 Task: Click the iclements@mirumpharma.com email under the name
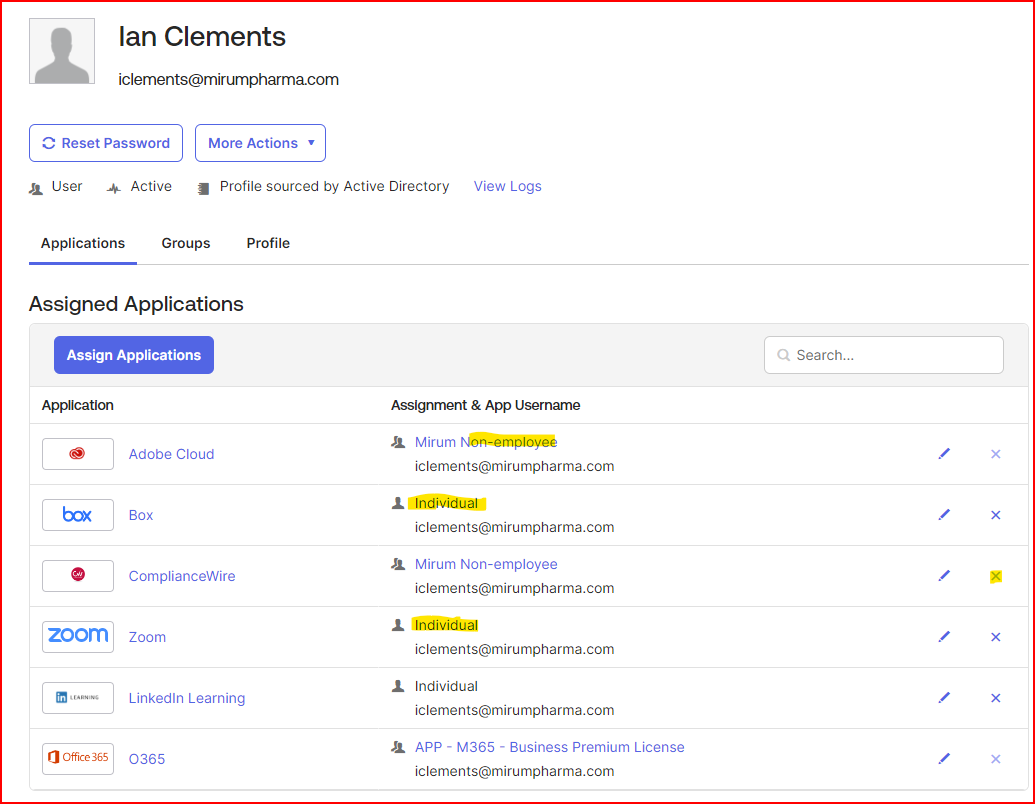(228, 79)
